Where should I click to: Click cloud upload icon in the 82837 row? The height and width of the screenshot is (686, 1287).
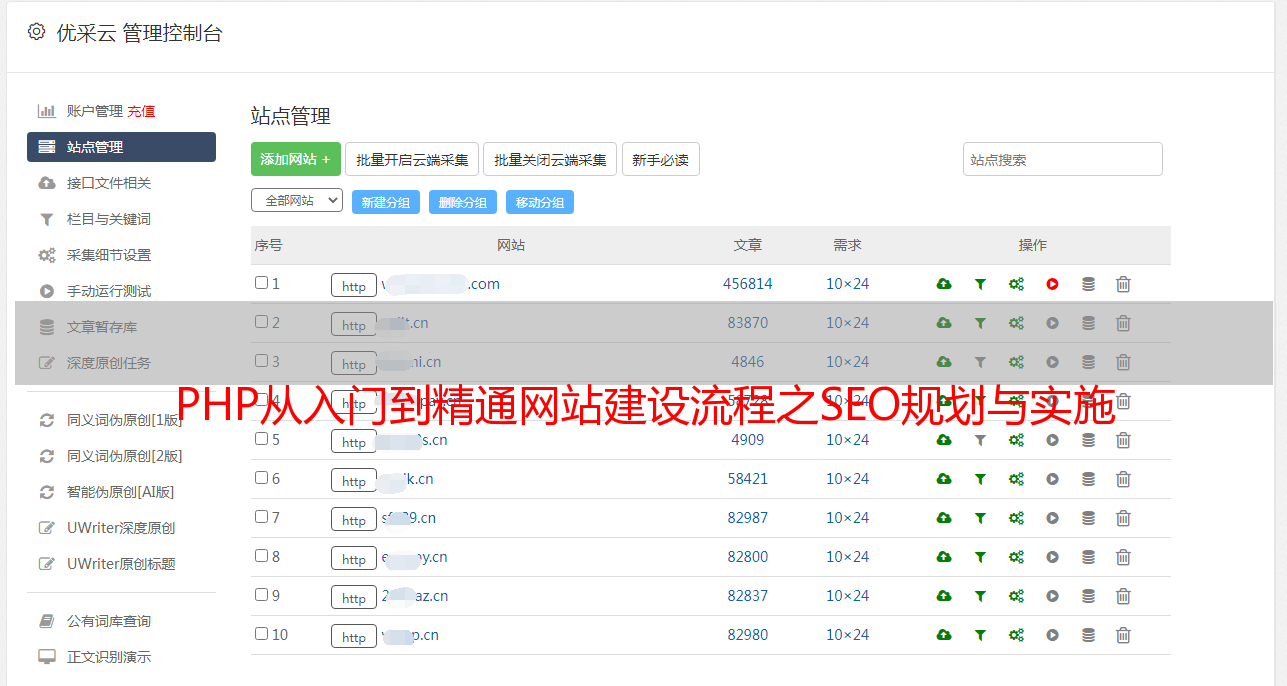(x=944, y=596)
